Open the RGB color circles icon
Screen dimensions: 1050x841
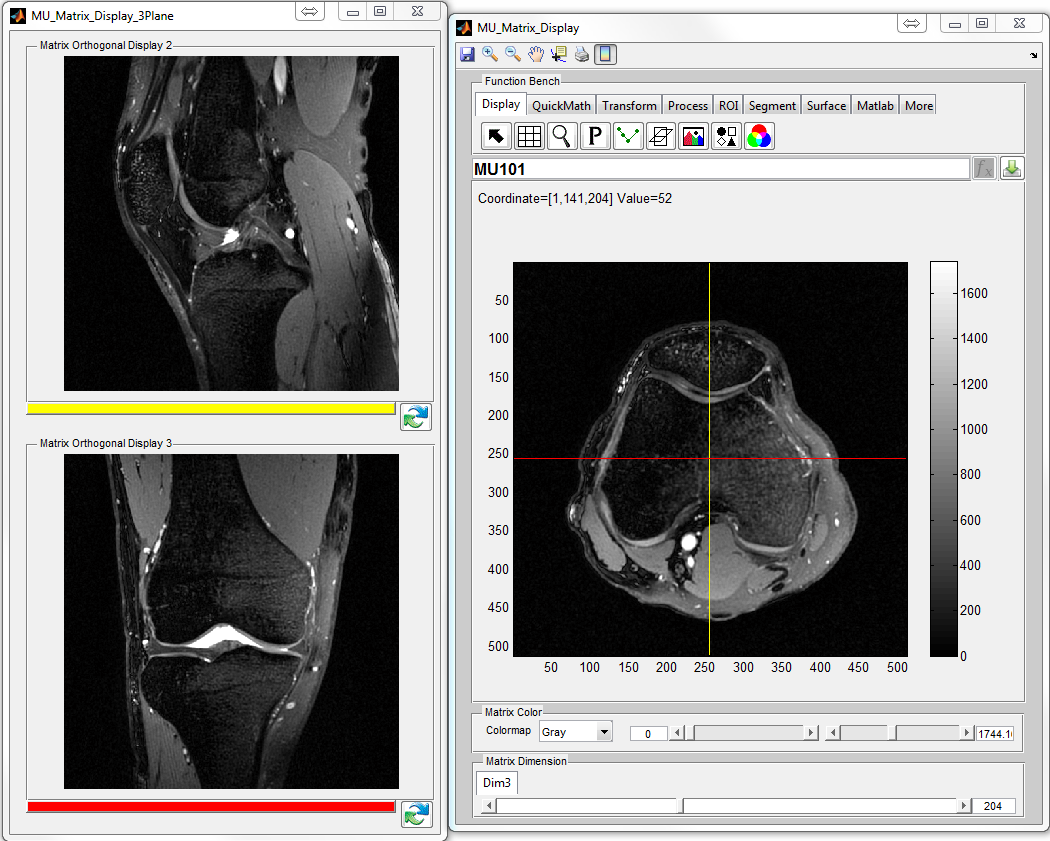759,136
